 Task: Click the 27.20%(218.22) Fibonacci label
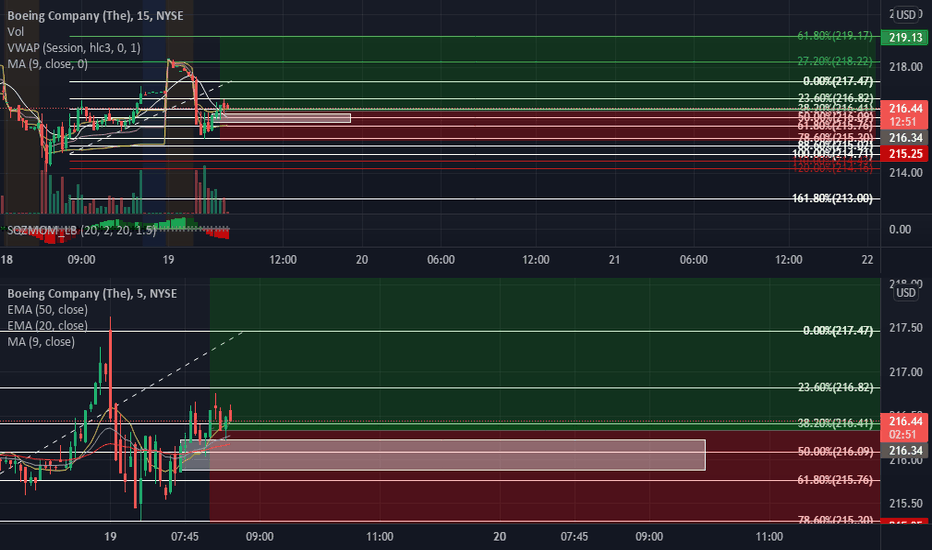835,61
